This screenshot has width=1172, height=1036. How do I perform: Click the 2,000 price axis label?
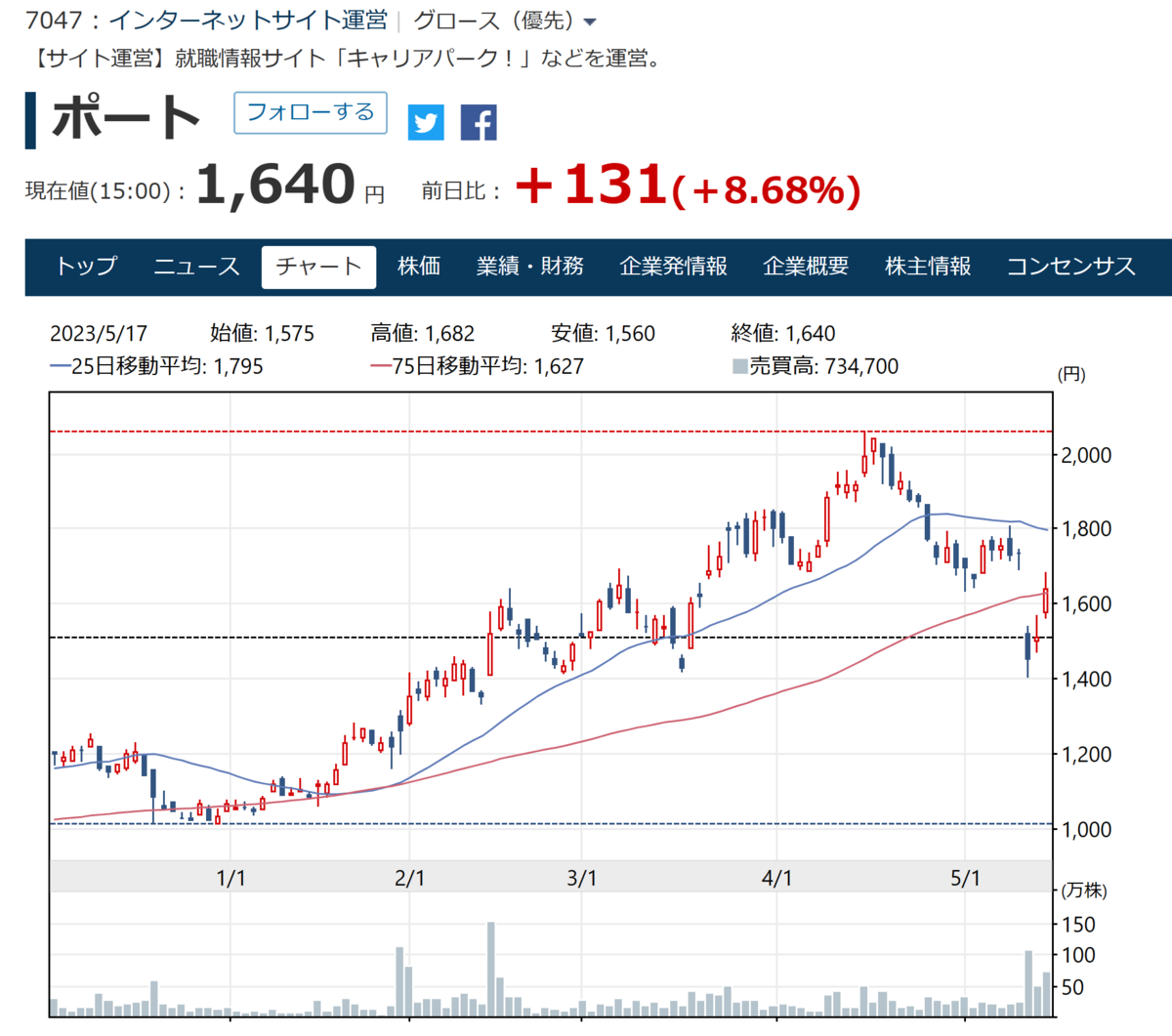pyautogui.click(x=1086, y=455)
